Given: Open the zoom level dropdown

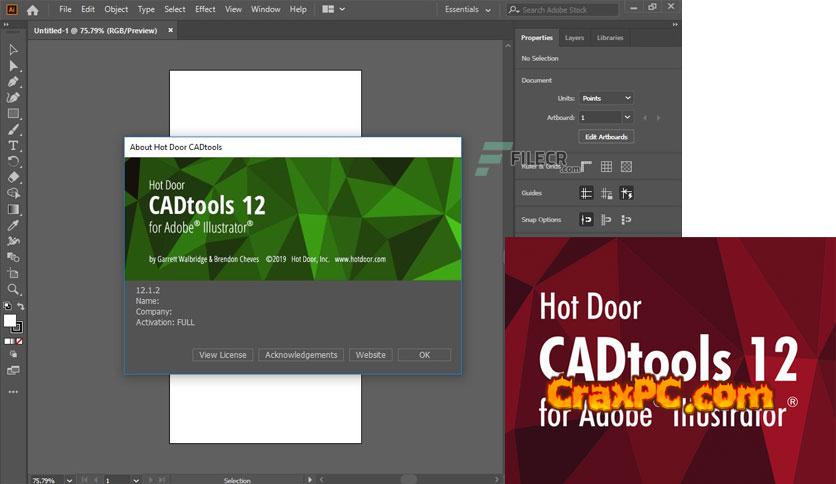Looking at the screenshot, I should [69, 480].
